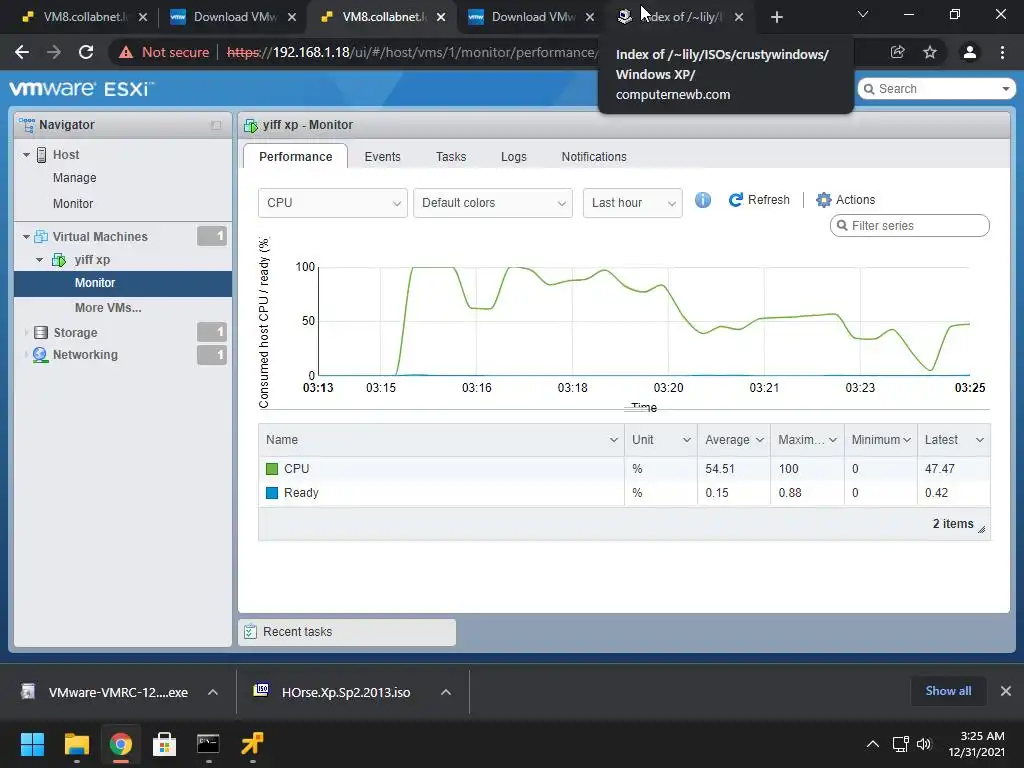Switch to the Events tab
Viewport: 1024px width, 768px height.
(x=382, y=157)
